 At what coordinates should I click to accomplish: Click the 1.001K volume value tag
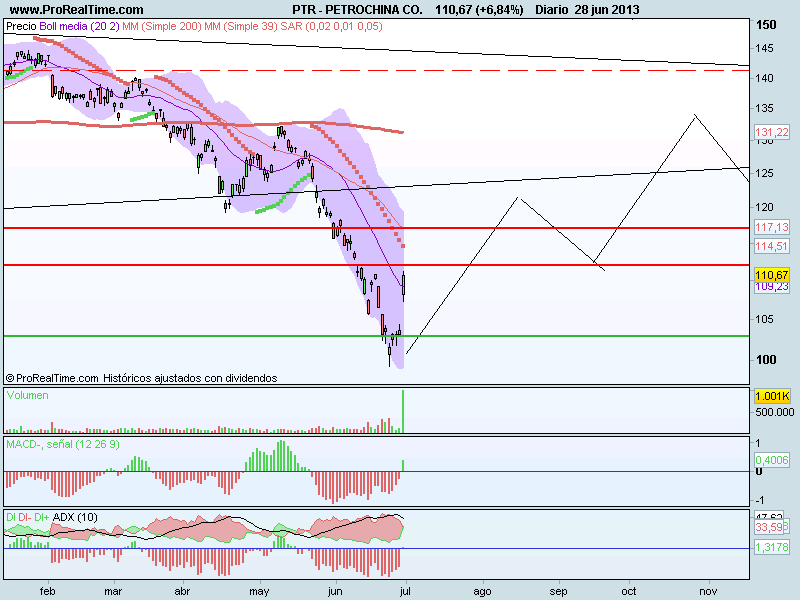(x=772, y=396)
